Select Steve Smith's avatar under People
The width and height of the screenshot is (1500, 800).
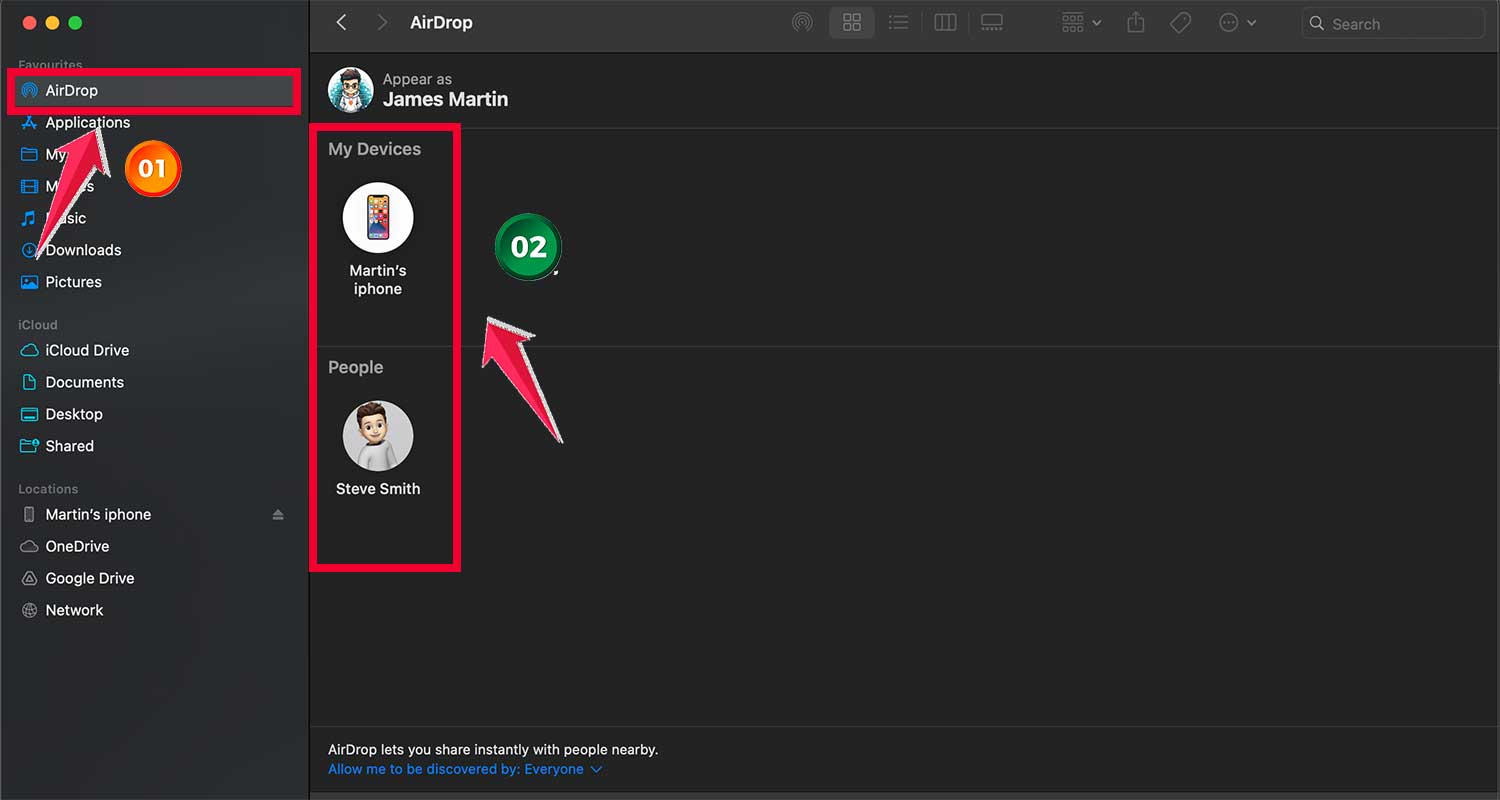(378, 436)
